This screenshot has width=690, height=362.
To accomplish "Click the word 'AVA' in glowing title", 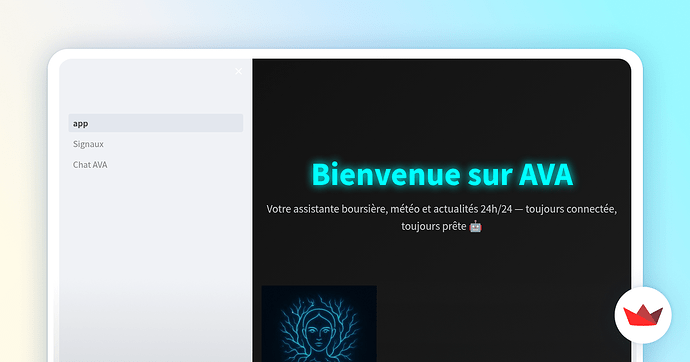I will click(x=546, y=175).
